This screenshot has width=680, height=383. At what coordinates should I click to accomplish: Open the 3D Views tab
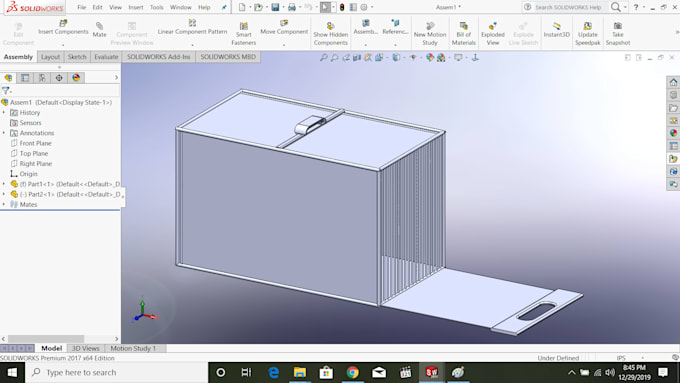(x=85, y=348)
